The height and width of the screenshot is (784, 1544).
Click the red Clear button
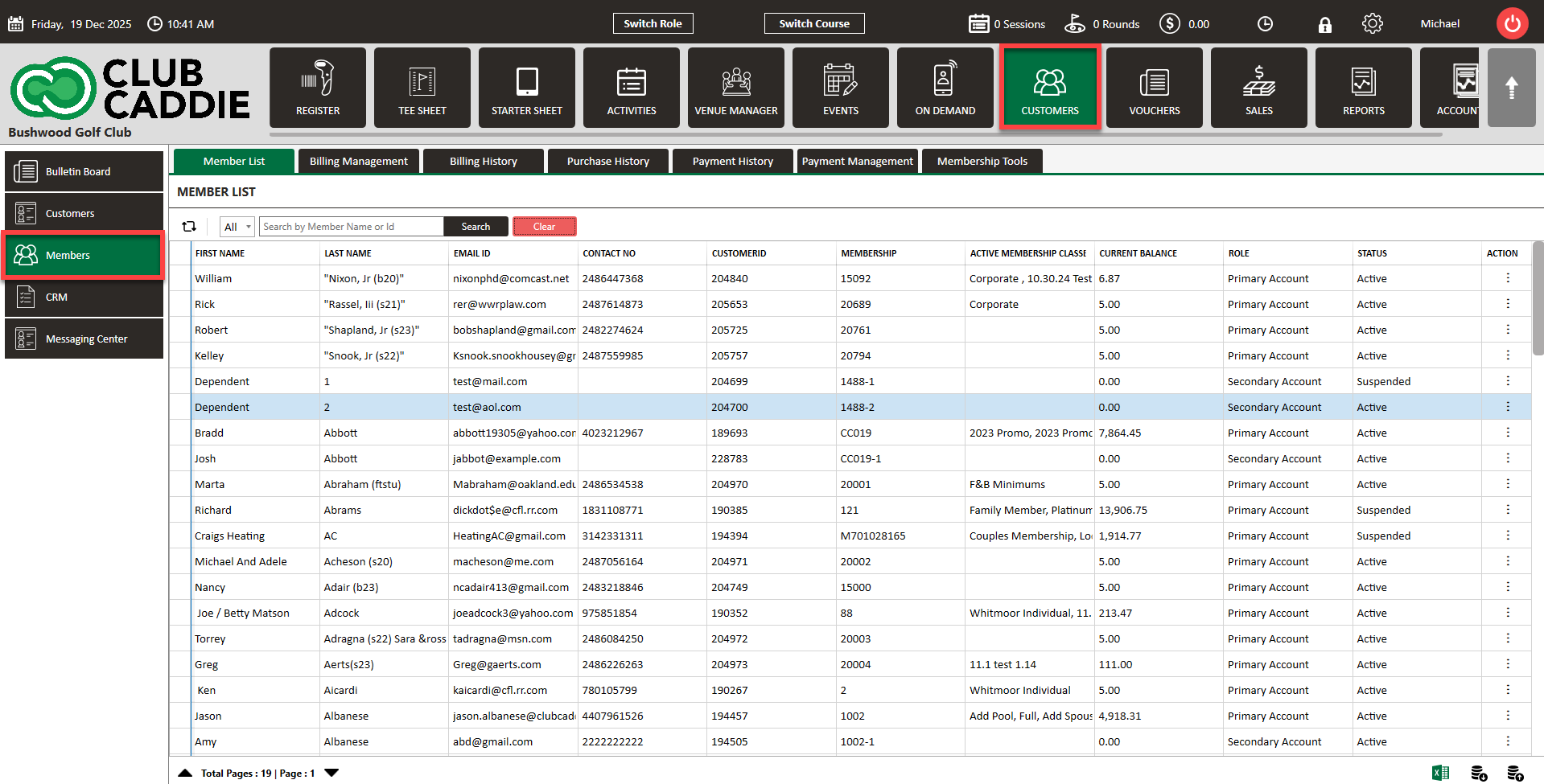(544, 227)
